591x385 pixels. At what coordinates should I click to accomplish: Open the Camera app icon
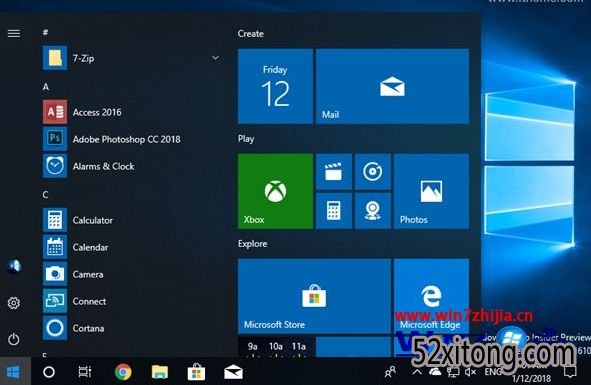[55, 274]
